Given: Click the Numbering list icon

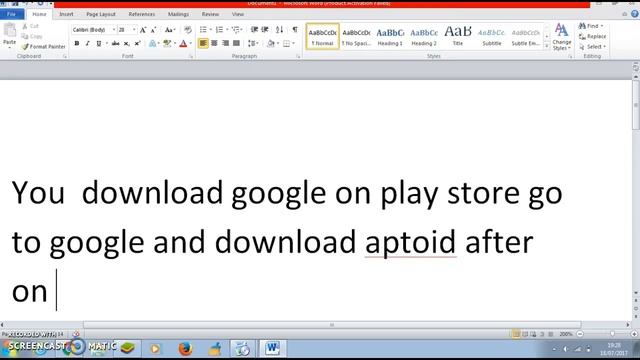Looking at the screenshot, I should [x=219, y=29].
